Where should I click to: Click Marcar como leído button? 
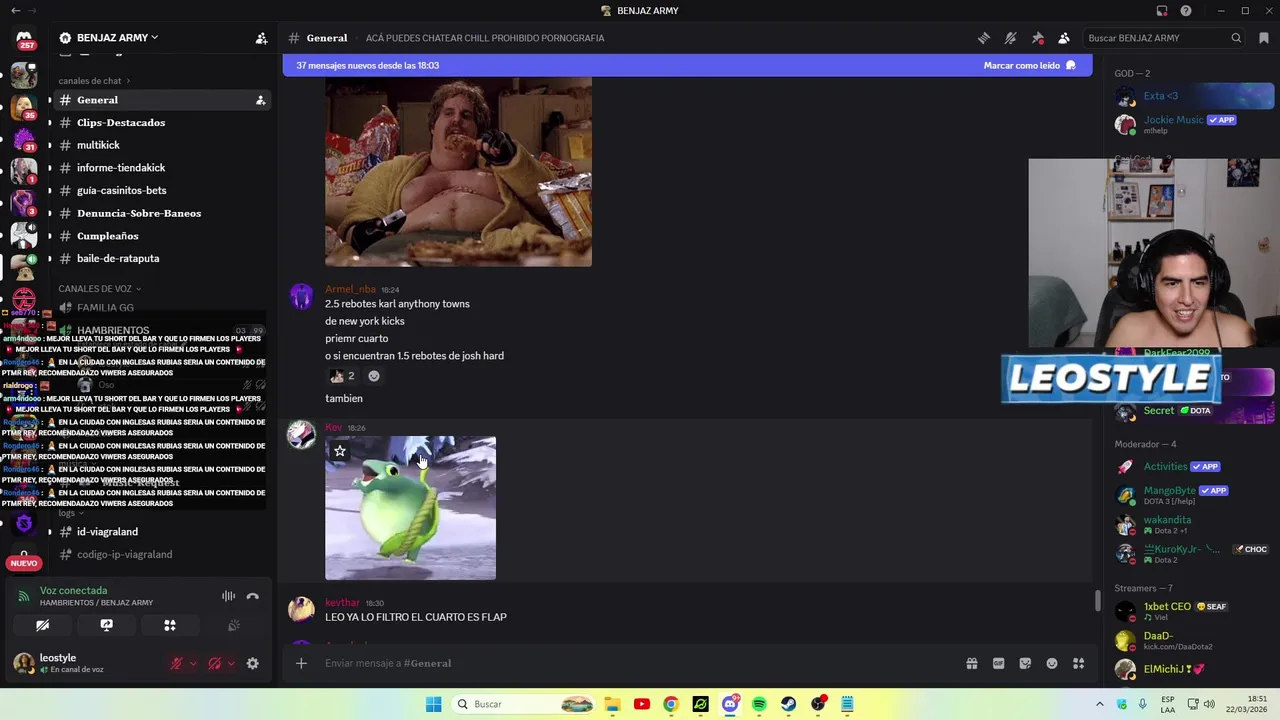(x=1029, y=65)
